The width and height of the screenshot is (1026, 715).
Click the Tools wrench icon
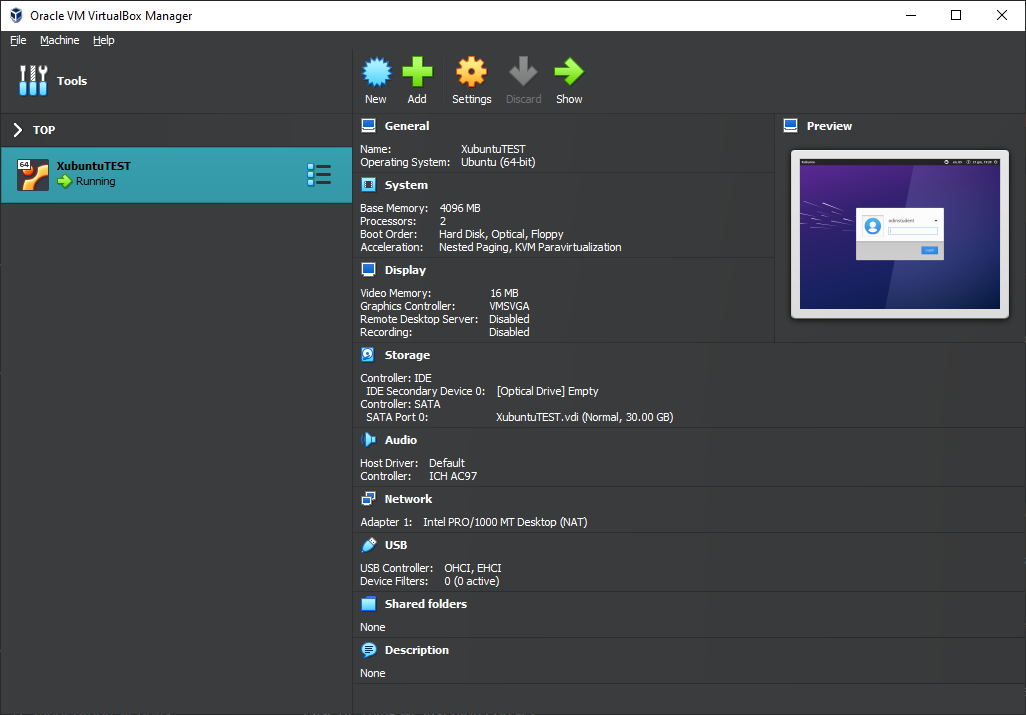click(x=33, y=80)
